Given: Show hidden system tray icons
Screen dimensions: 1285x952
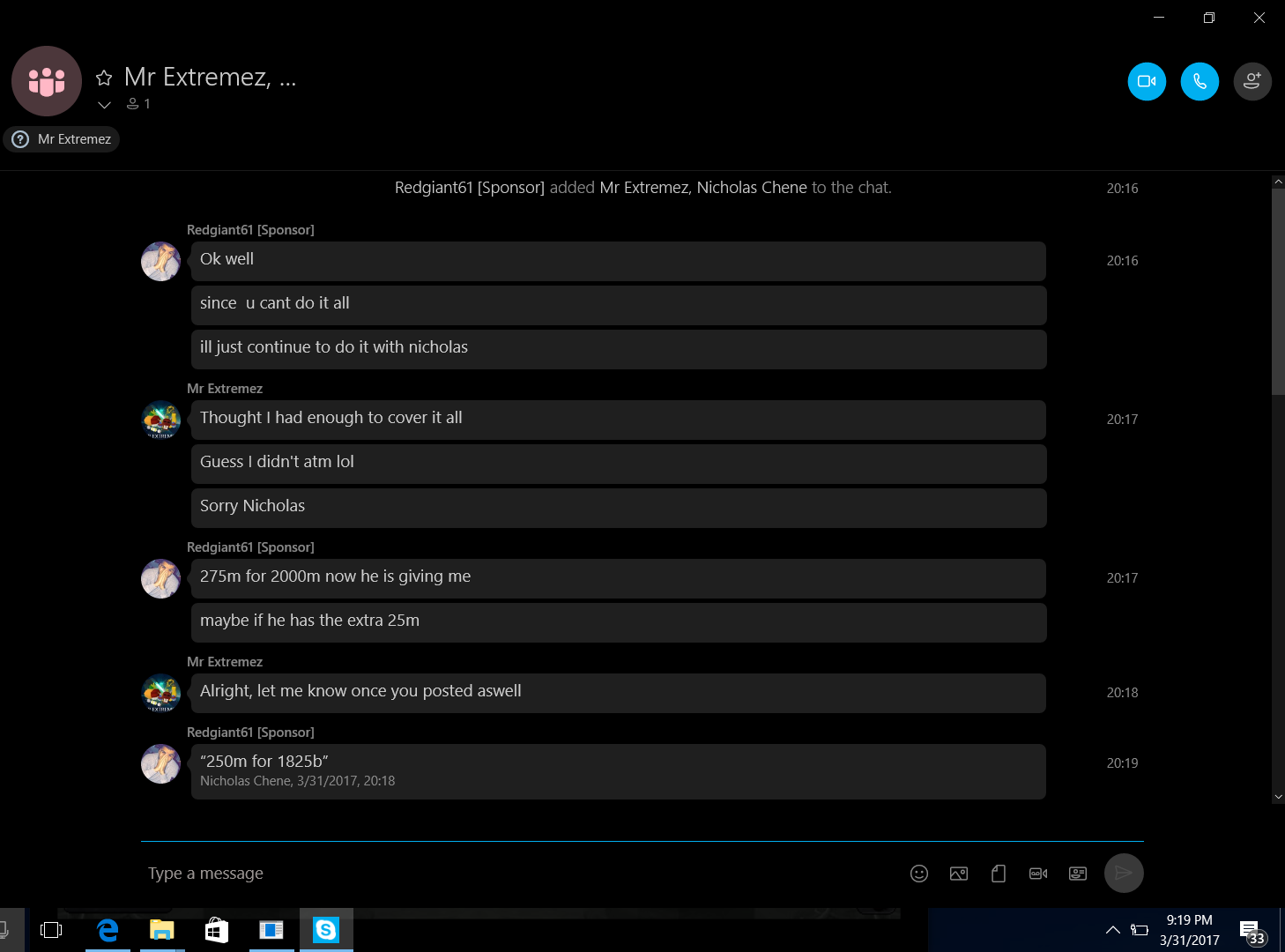Looking at the screenshot, I should coord(1113,930).
